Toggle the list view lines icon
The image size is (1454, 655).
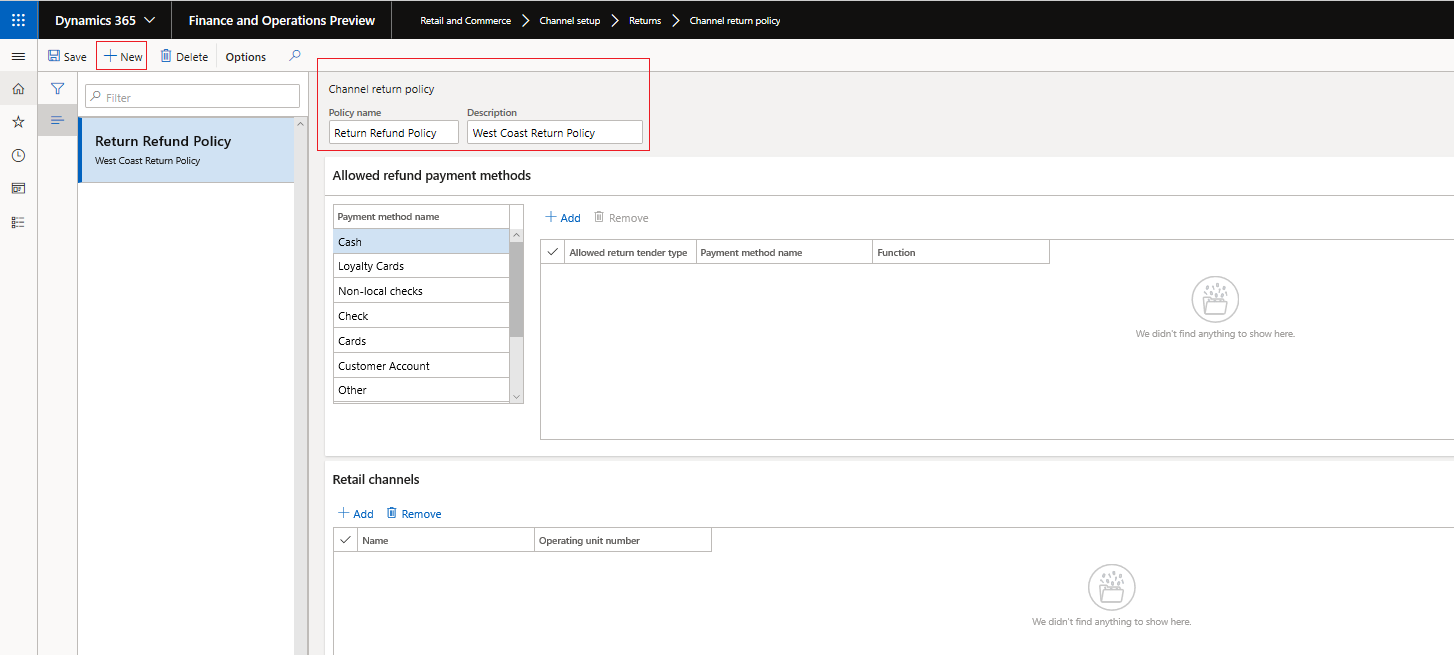click(58, 120)
